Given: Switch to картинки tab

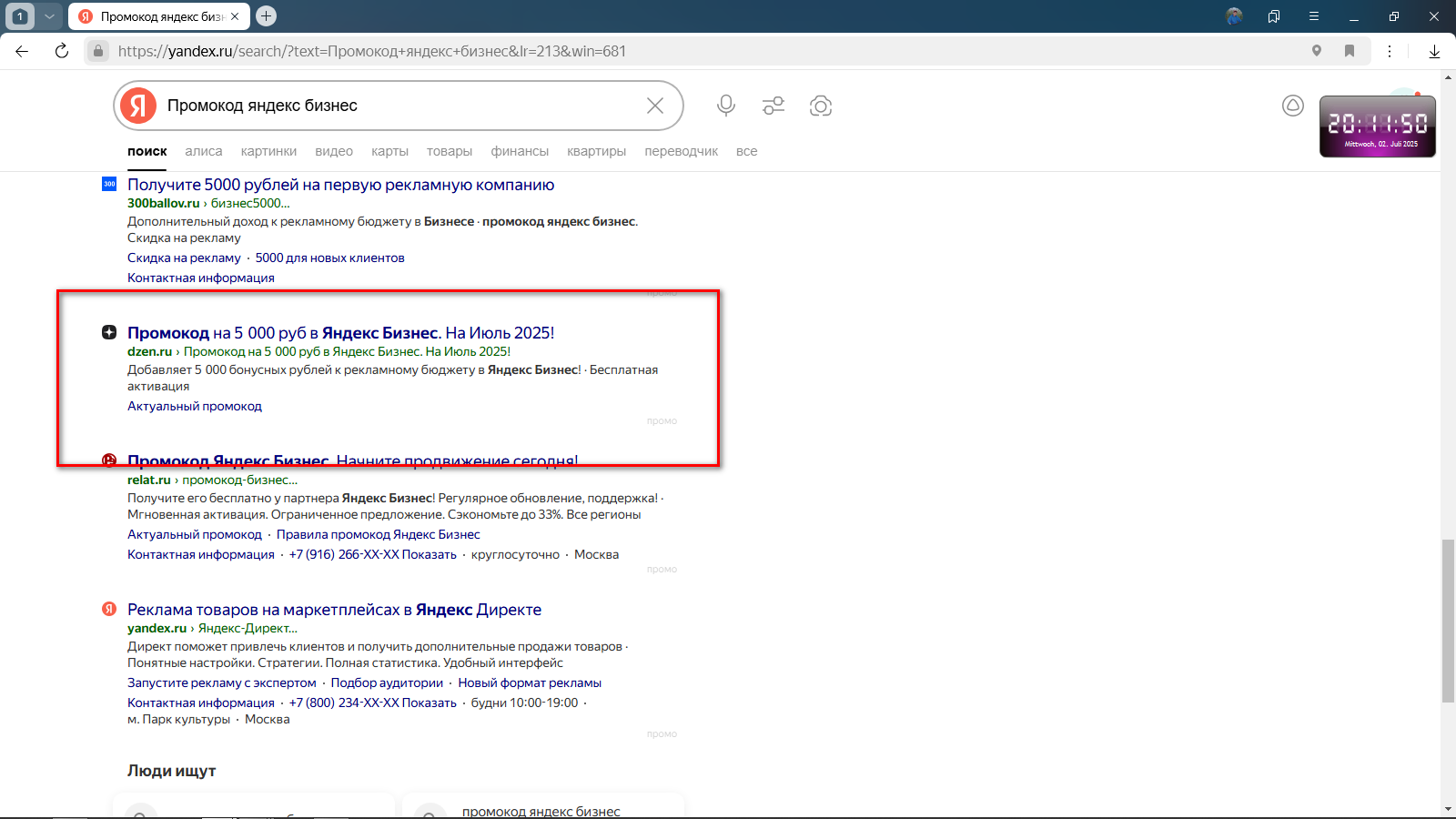Looking at the screenshot, I should click(x=268, y=151).
